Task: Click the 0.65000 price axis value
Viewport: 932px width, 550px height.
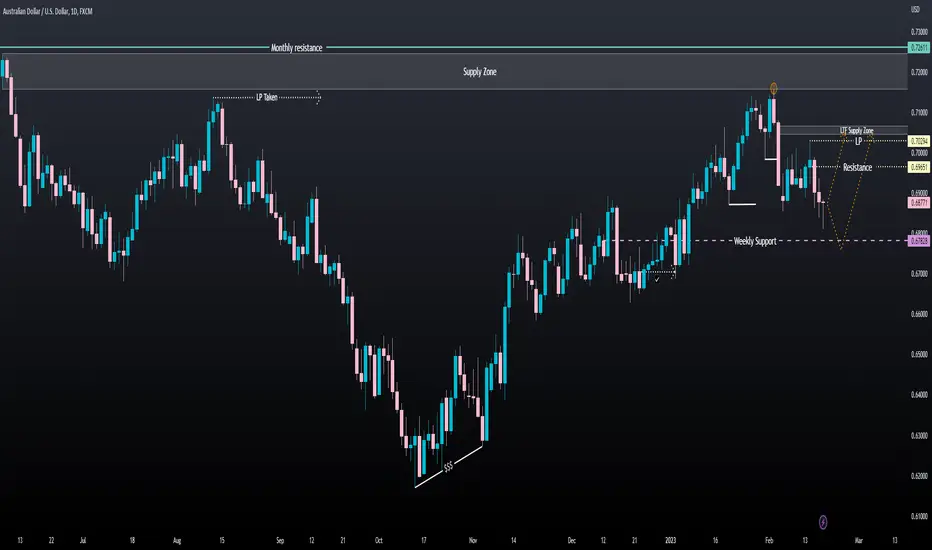Action: (920, 354)
